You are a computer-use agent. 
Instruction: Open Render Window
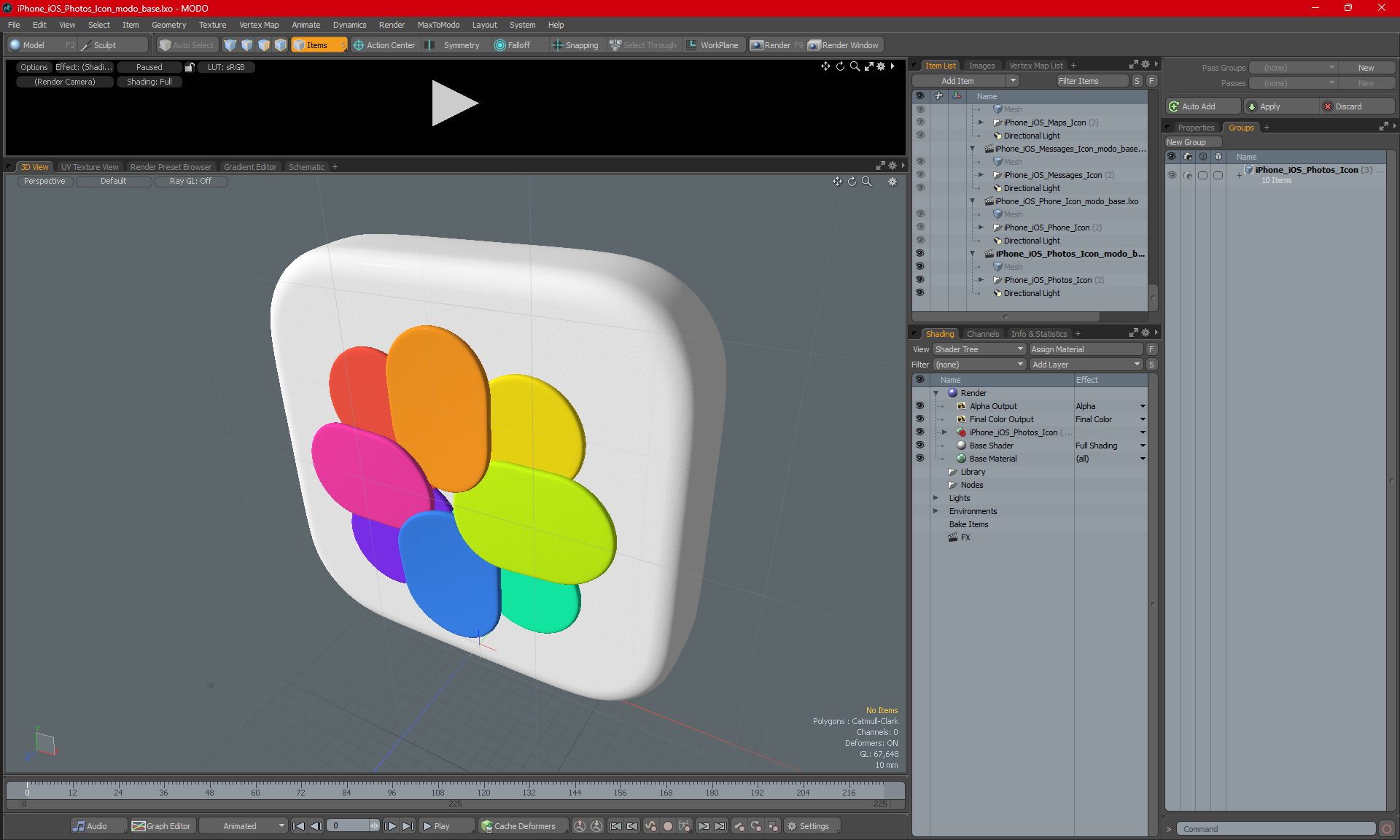pos(844,45)
